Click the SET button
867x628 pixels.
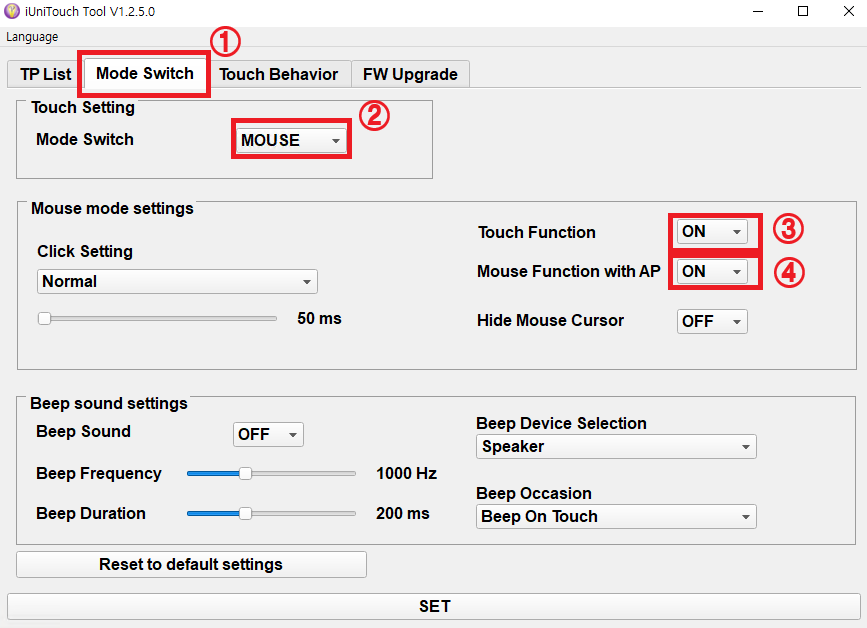click(x=434, y=606)
